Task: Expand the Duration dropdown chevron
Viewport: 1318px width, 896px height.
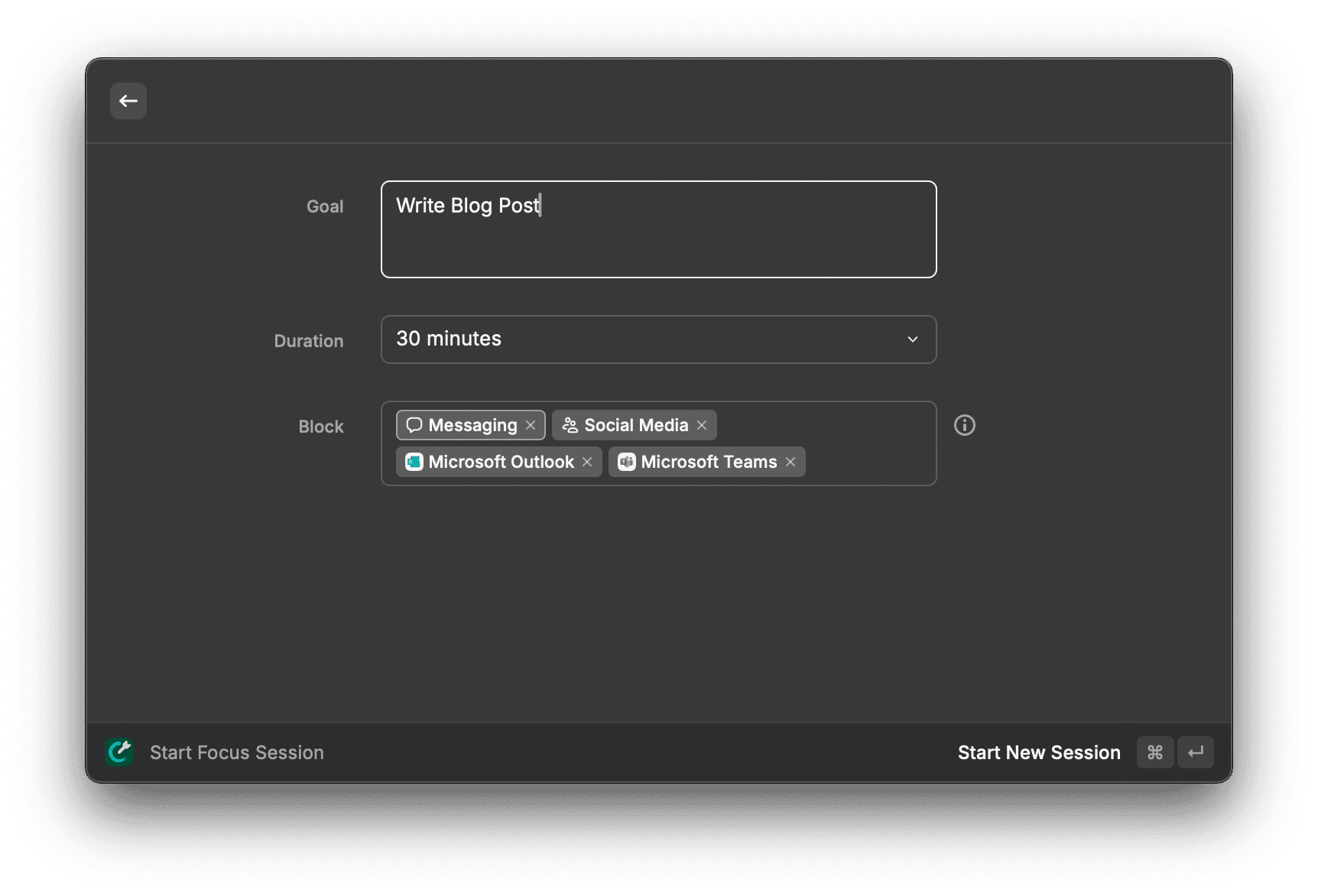Action: point(912,339)
